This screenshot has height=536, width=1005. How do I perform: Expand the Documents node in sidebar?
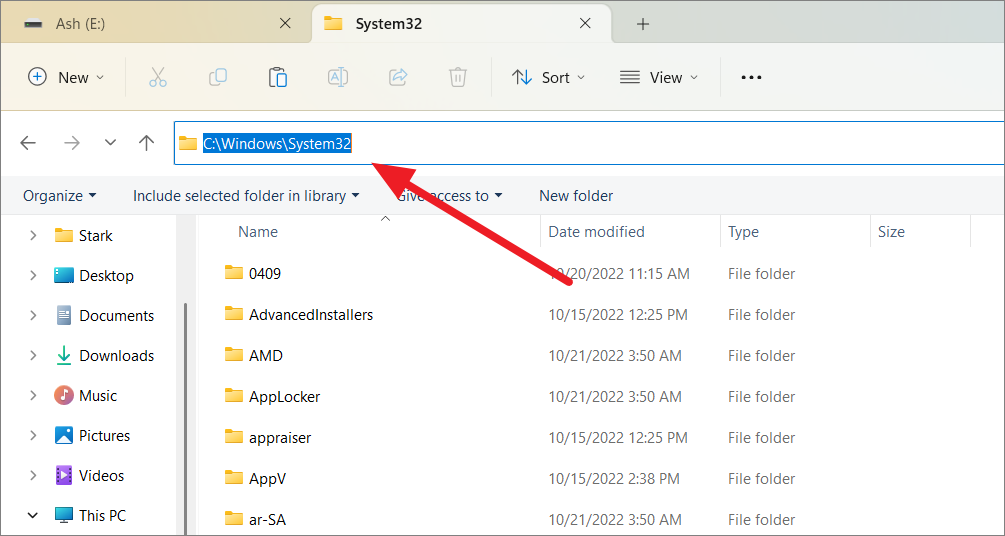pos(33,315)
